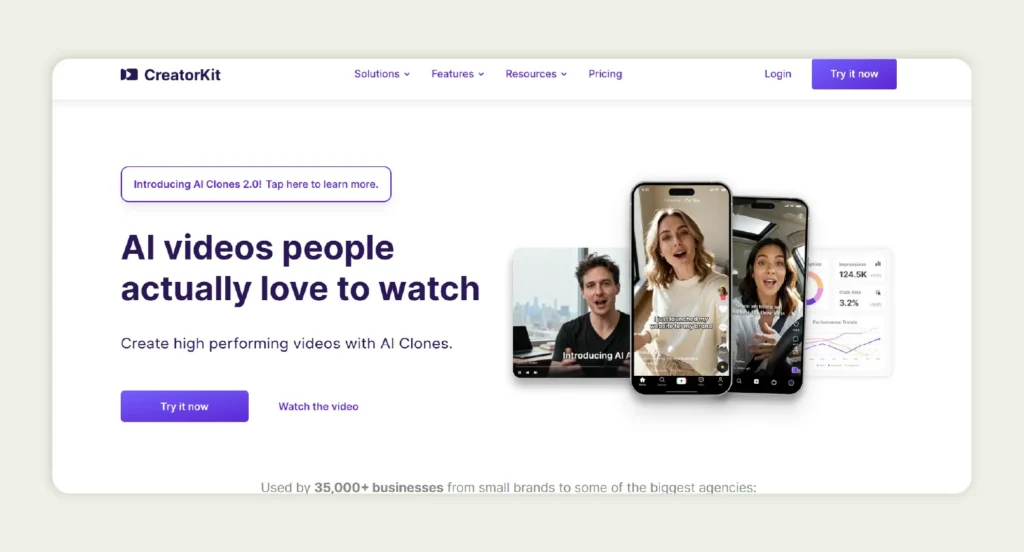The width and height of the screenshot is (1024, 552).
Task: Go to the Pricing page
Action: tap(605, 74)
